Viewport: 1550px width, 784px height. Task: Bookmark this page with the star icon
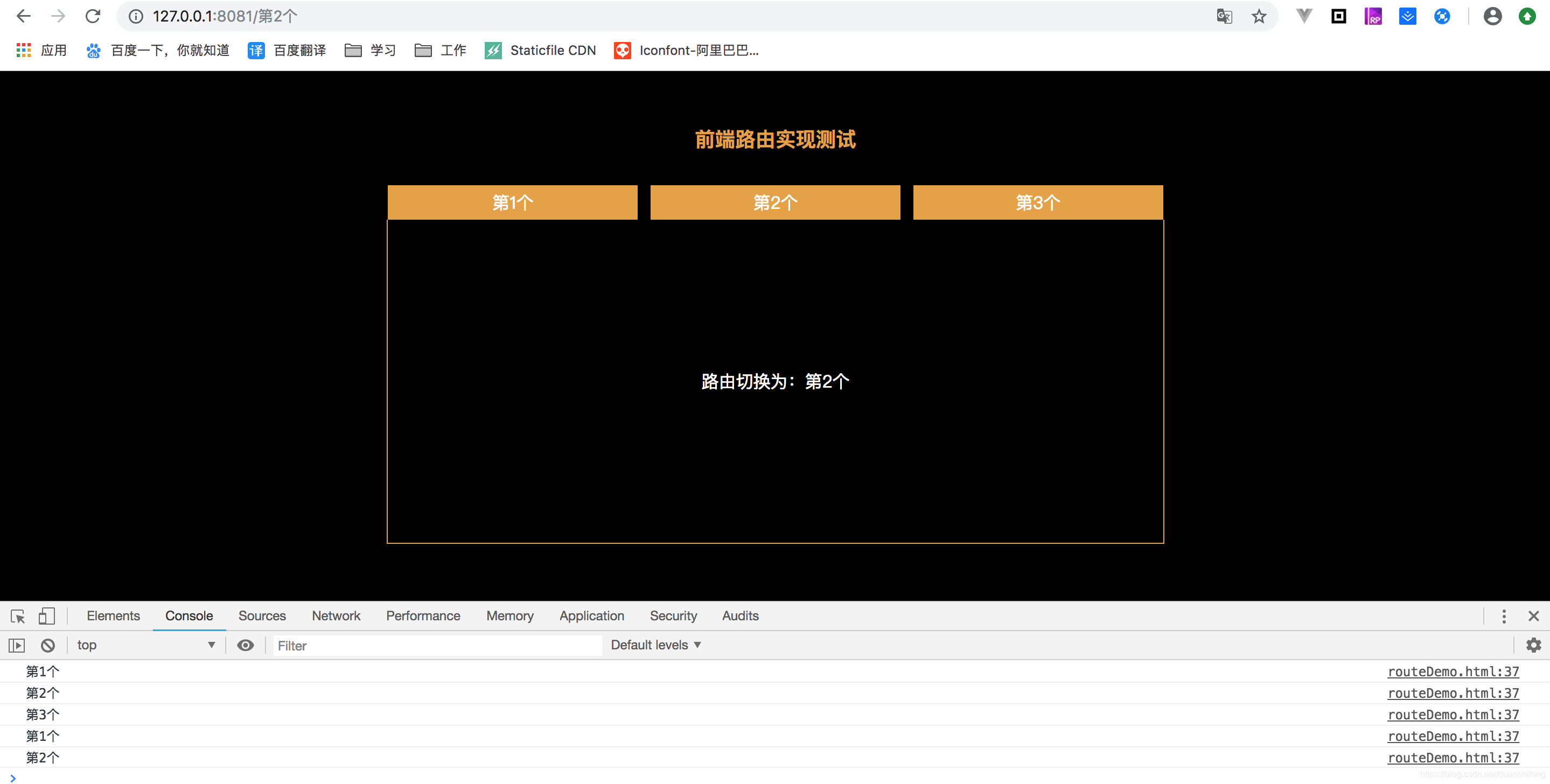(x=1259, y=16)
